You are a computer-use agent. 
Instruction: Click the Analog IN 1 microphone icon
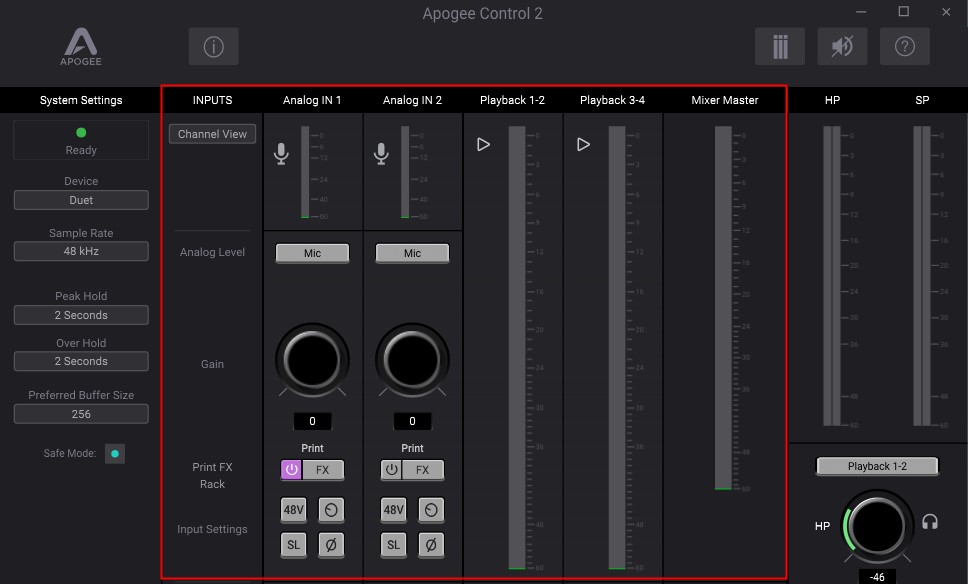pyautogui.click(x=281, y=154)
